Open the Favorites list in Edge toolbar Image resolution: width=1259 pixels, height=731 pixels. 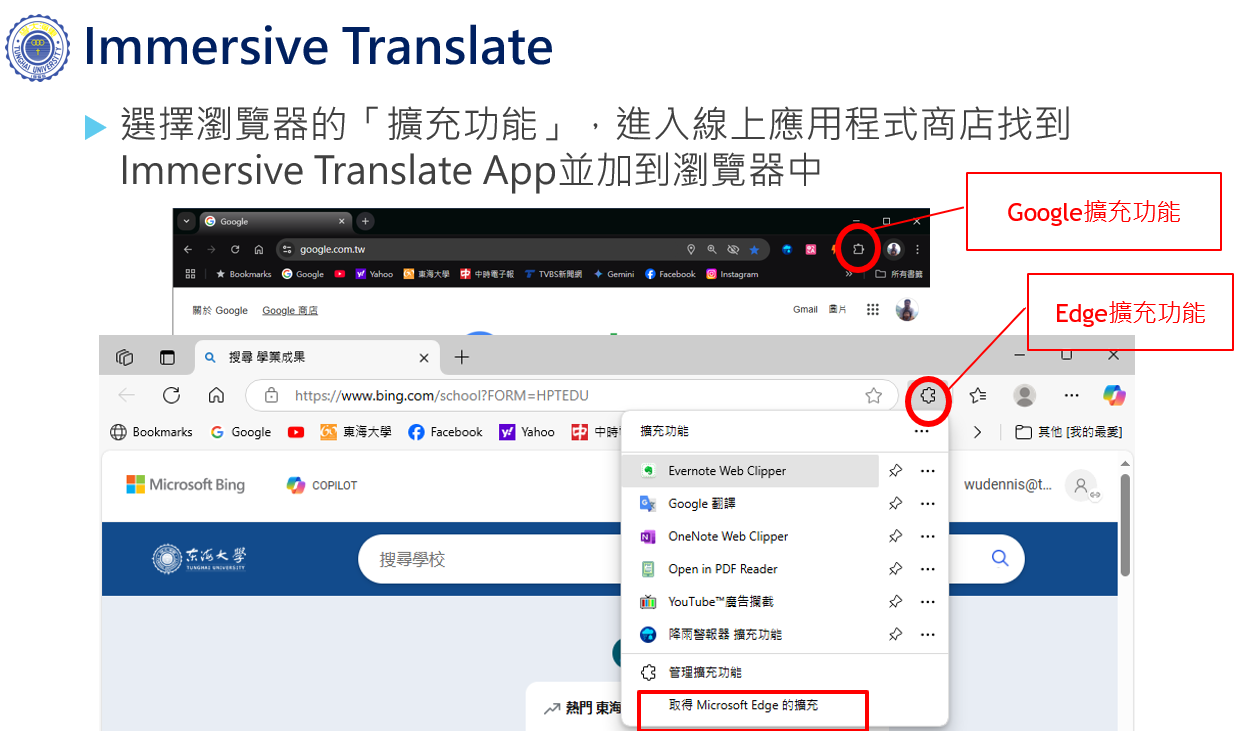(x=978, y=396)
